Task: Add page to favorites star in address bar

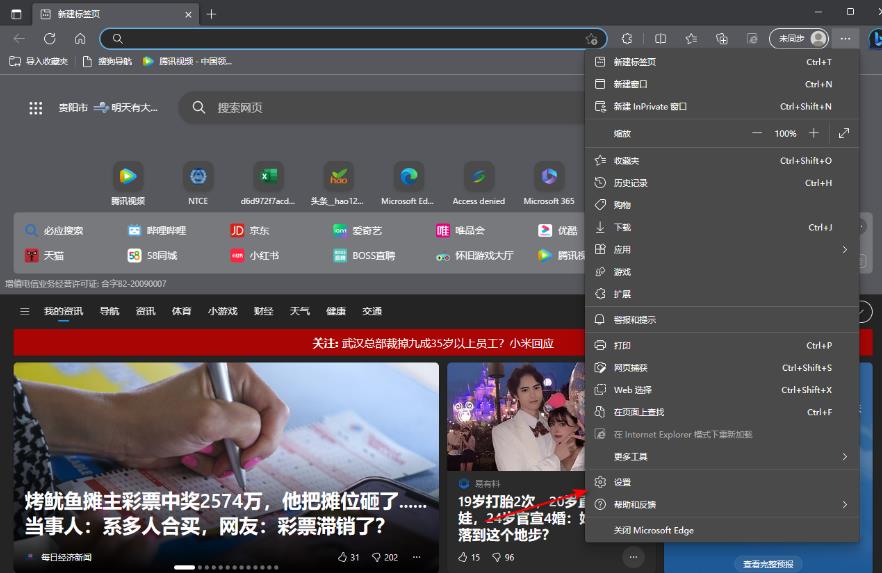Action: pos(591,39)
